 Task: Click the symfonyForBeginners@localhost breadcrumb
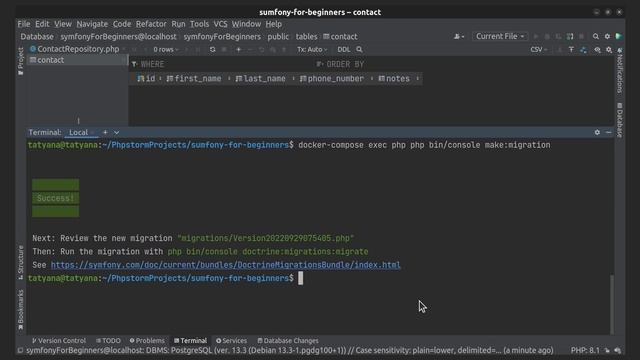tap(118, 36)
